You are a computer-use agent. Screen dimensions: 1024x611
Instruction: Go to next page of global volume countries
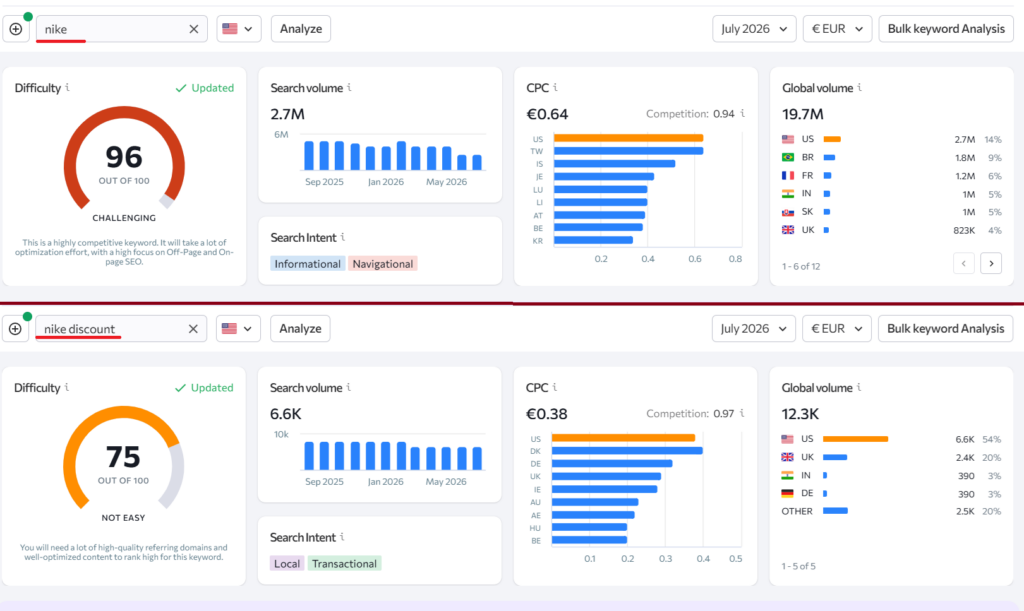click(991, 264)
